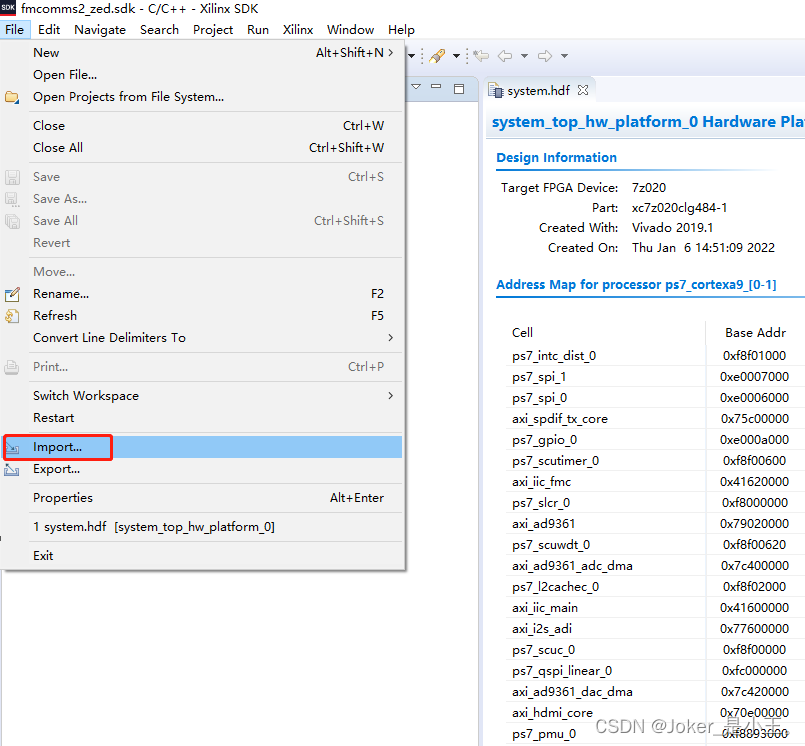Open the Help menu
Image resolution: width=805 pixels, height=746 pixels.
click(x=401, y=30)
